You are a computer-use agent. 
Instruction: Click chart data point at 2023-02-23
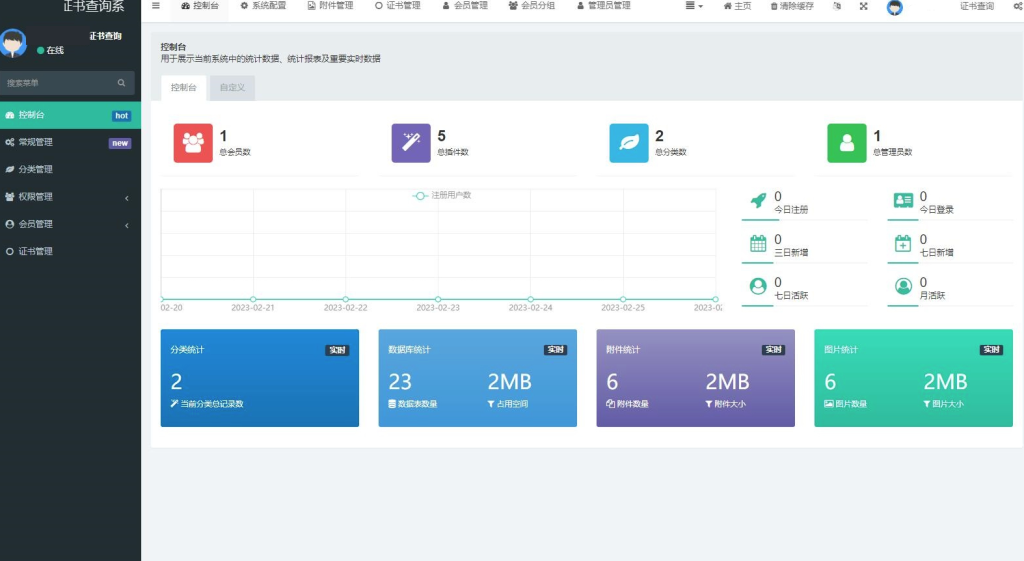pyautogui.click(x=438, y=299)
